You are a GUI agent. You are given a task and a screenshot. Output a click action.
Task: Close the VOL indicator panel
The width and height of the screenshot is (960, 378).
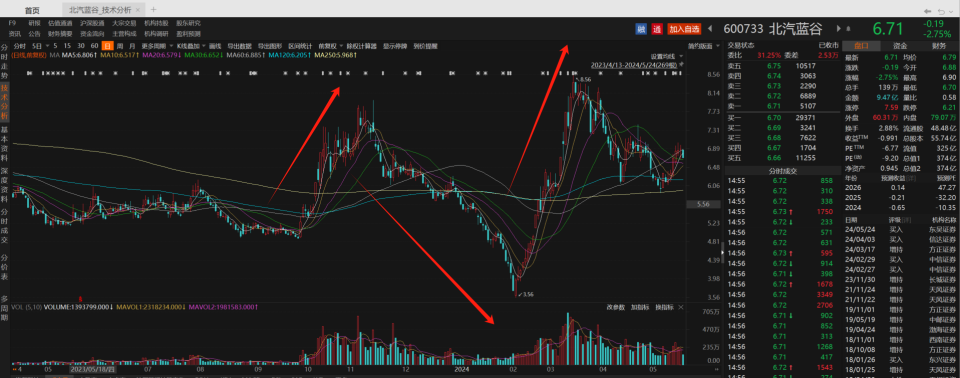click(681, 307)
